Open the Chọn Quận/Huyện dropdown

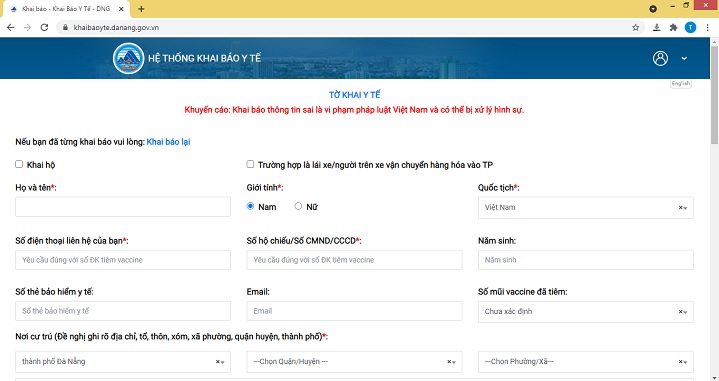pyautogui.click(x=354, y=362)
